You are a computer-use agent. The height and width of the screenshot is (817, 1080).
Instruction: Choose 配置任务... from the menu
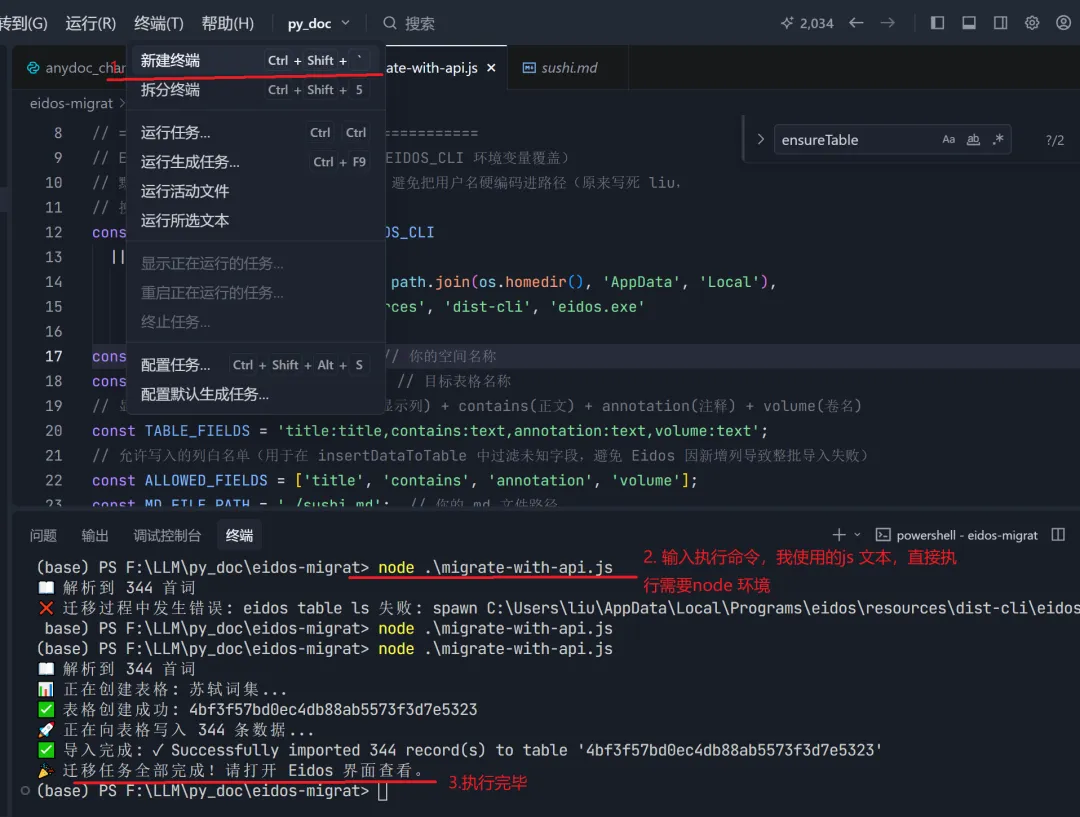point(255,365)
